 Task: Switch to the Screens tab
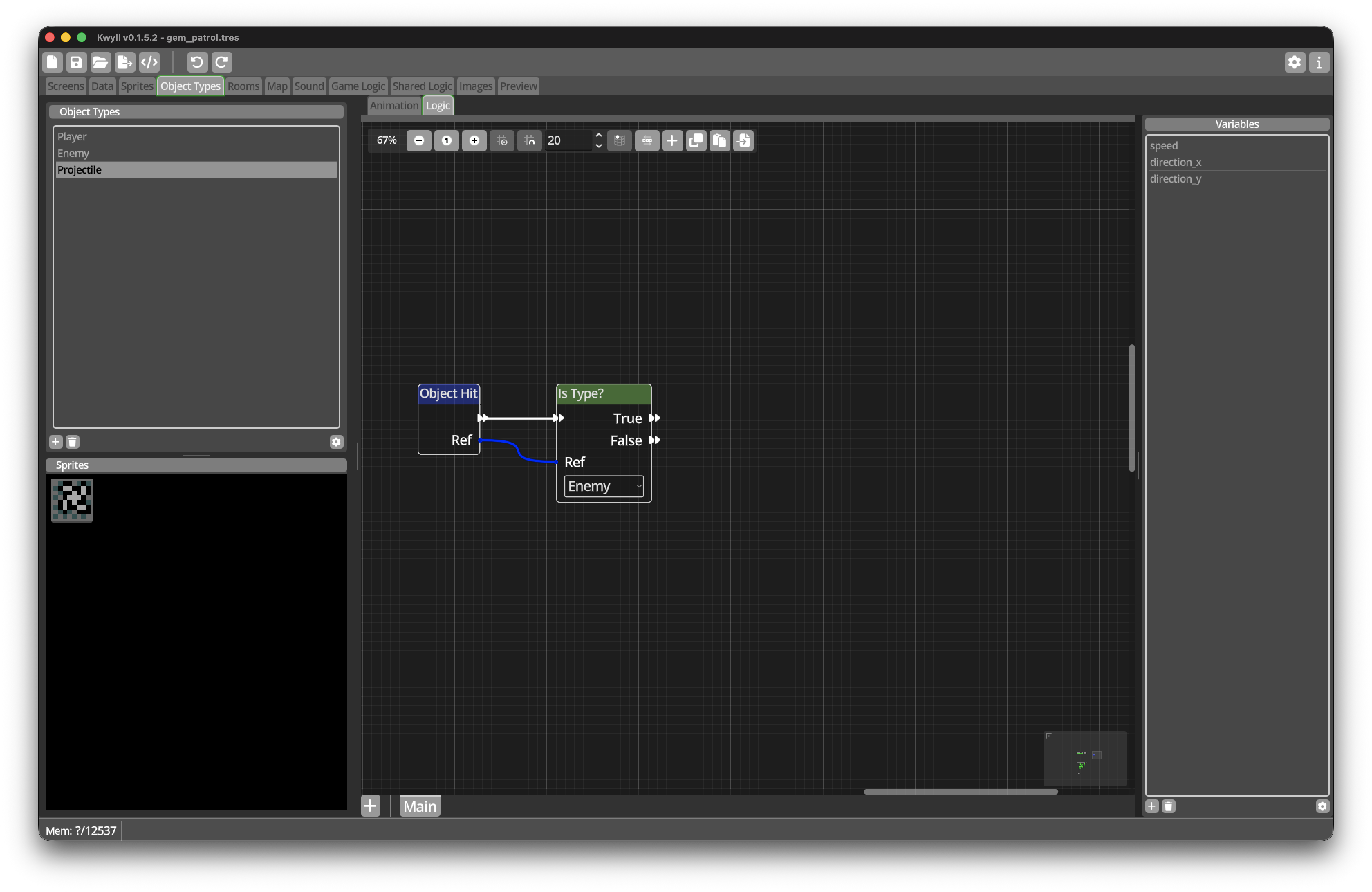[66, 86]
